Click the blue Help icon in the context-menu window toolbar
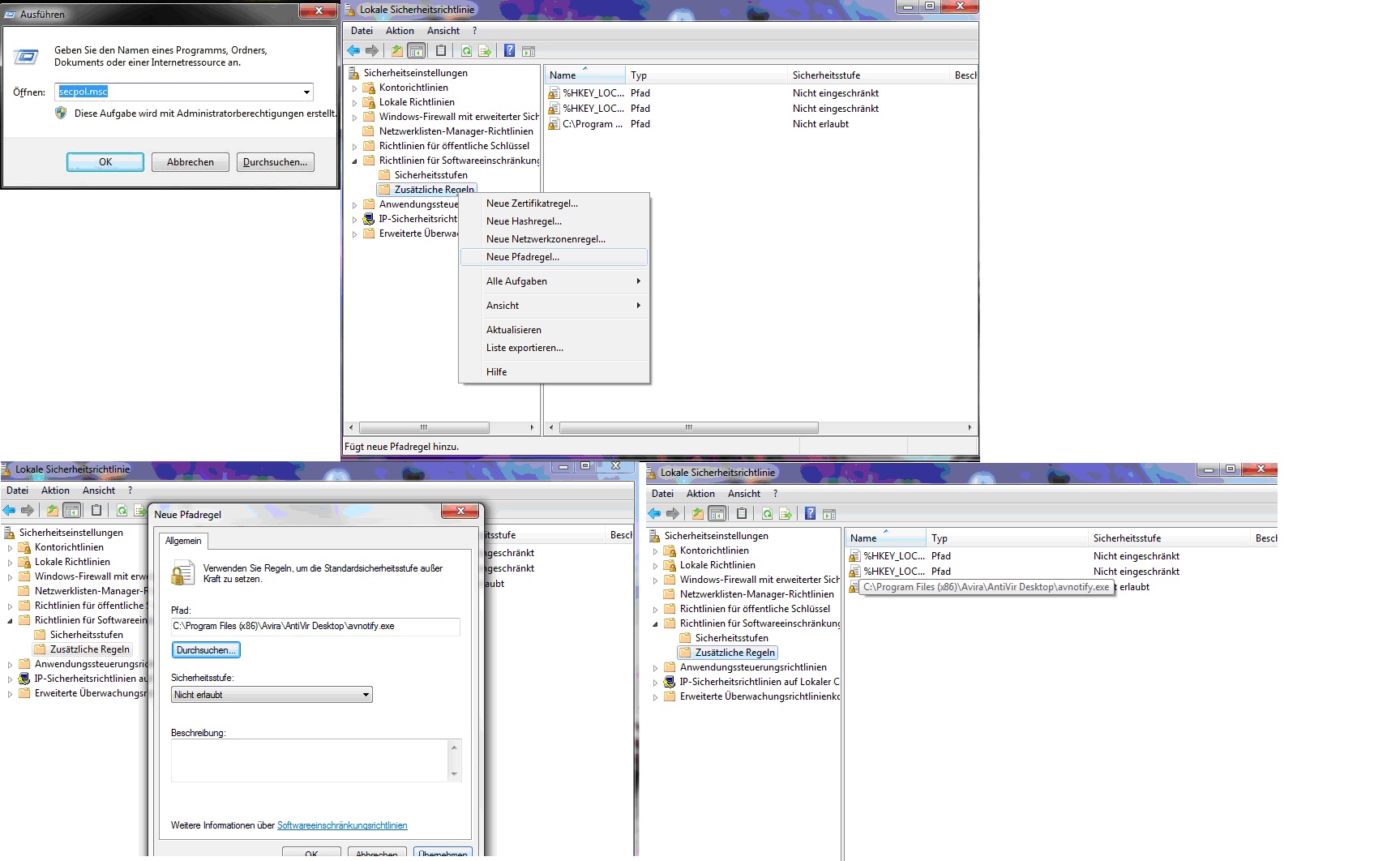Screen dimensions: 1400x861 (509, 51)
